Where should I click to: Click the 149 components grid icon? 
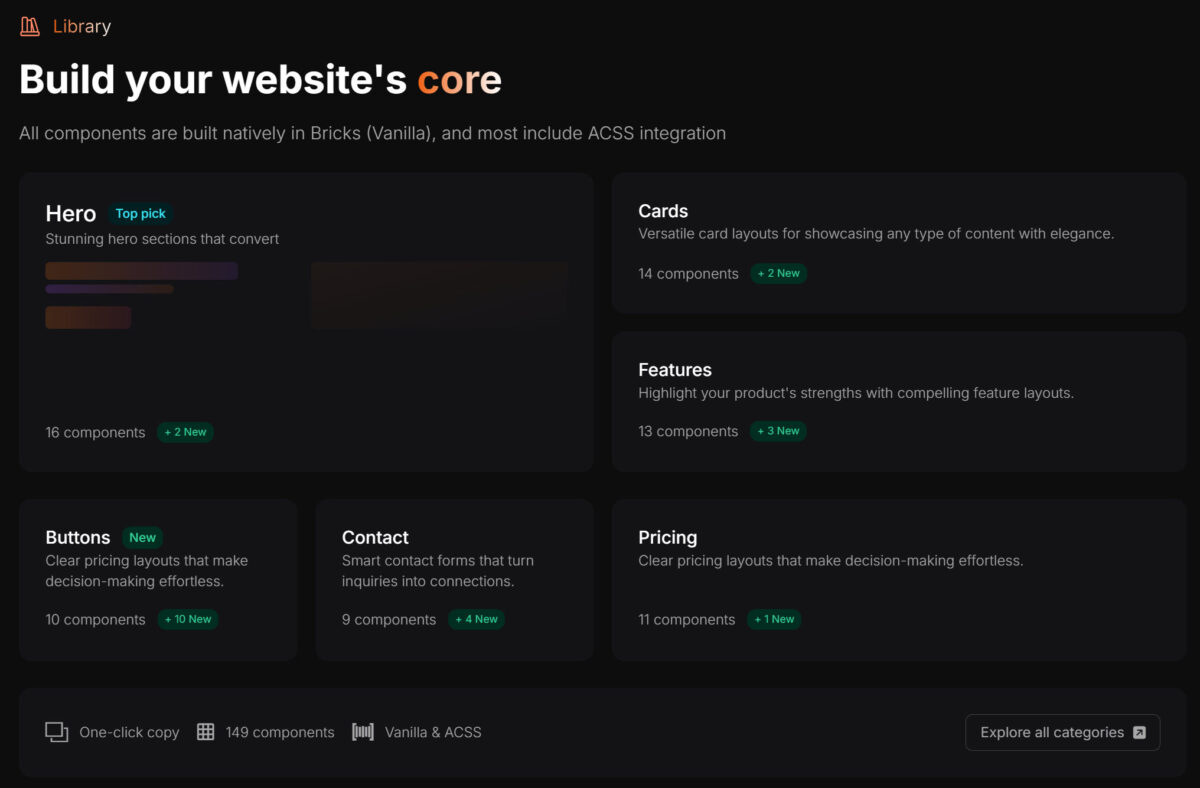tap(205, 732)
